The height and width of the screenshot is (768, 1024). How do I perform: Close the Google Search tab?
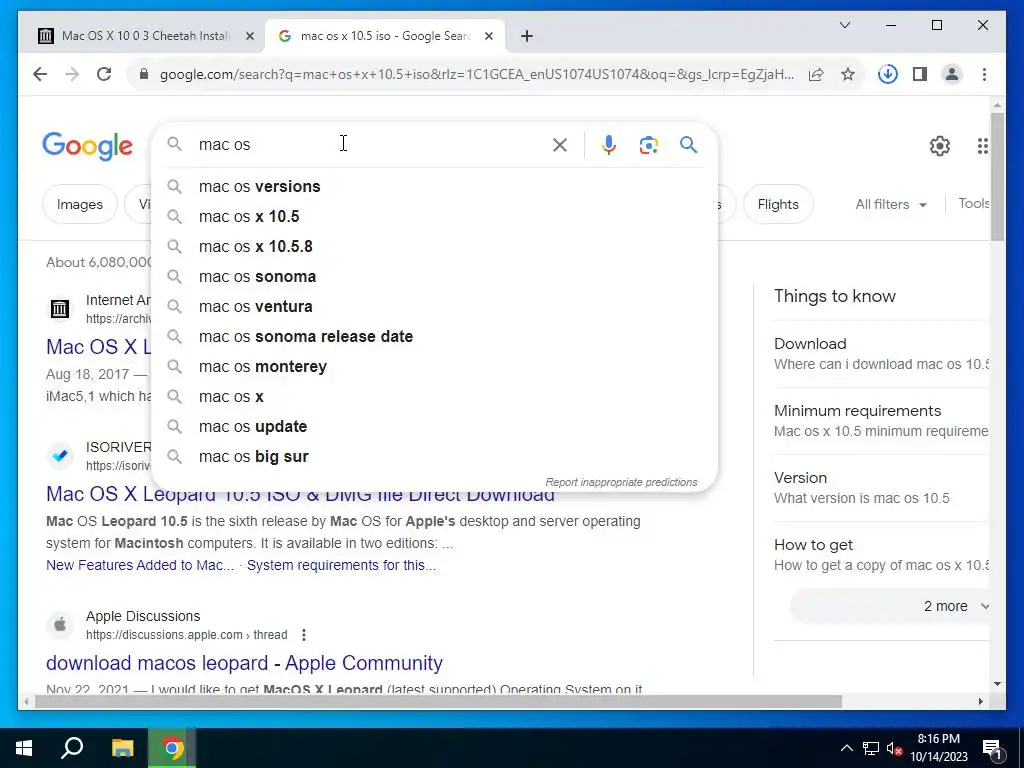coord(488,36)
